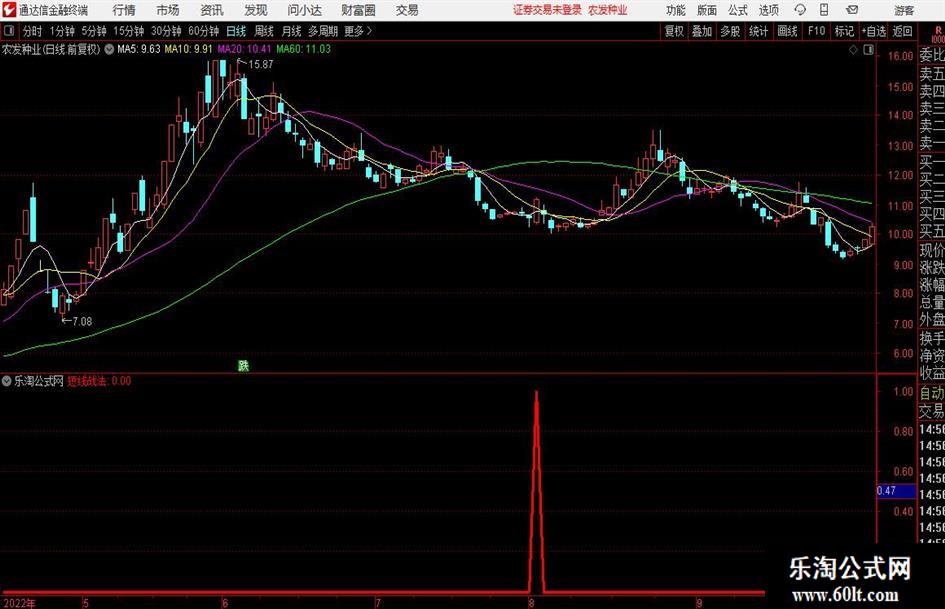
Task: Select the 周线 weekly tab
Action: tap(264, 31)
